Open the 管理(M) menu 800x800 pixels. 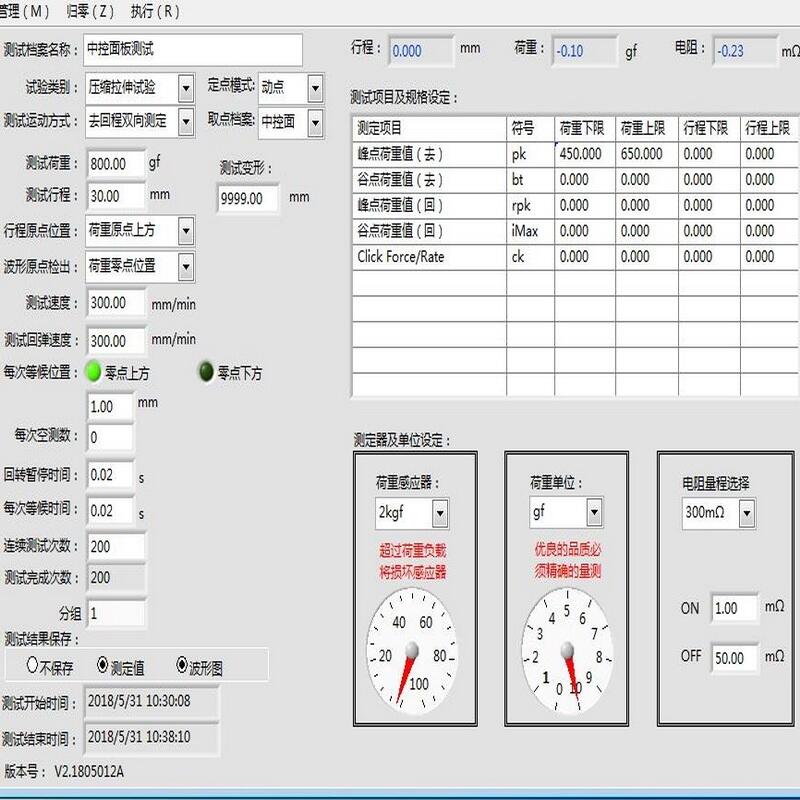[x=24, y=12]
